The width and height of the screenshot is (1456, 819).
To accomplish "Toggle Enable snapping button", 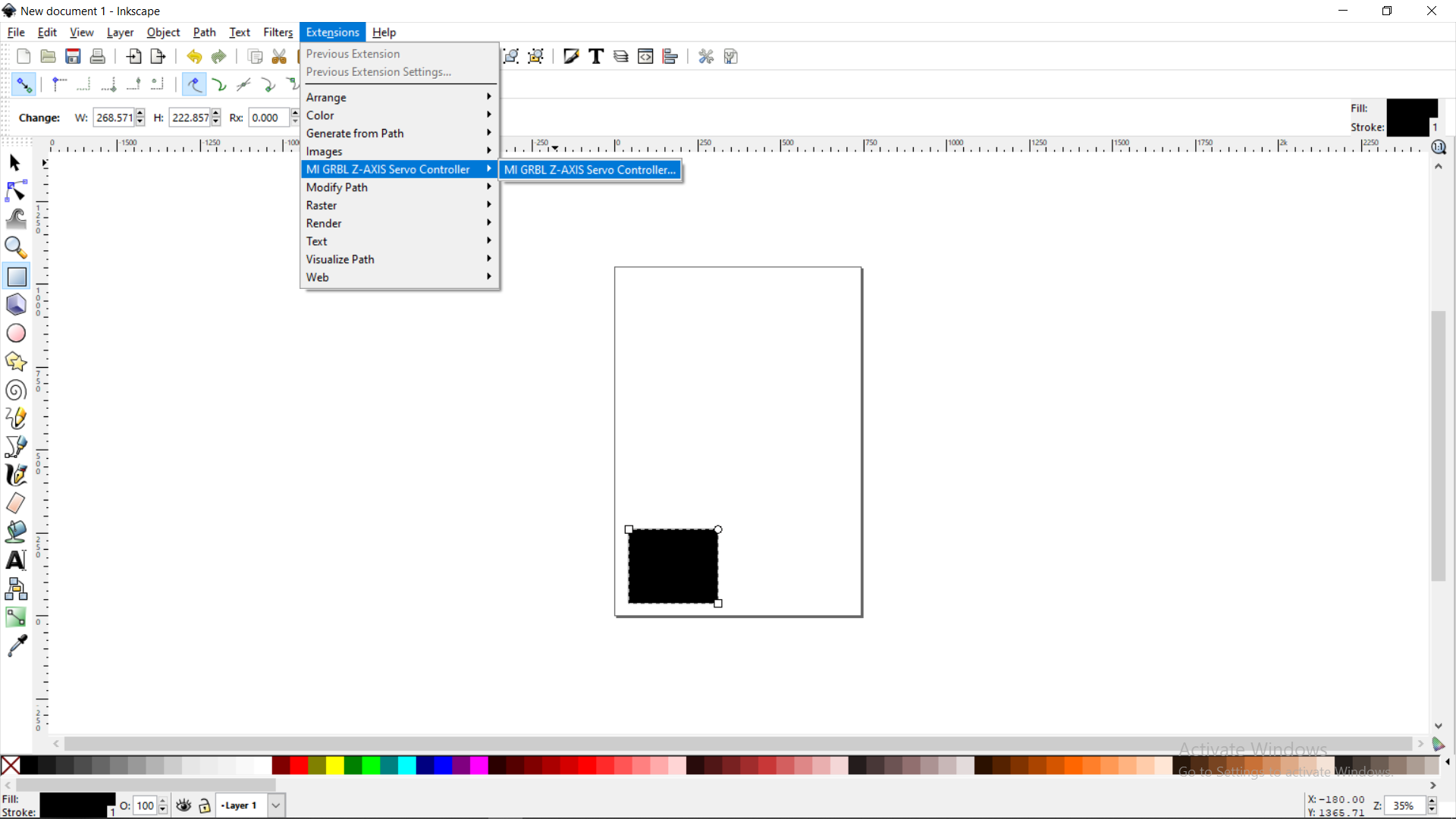I will pos(24,84).
